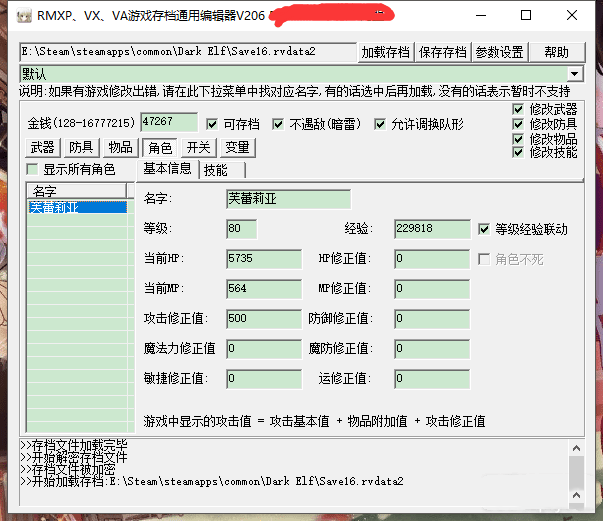Screen dimensions: 603x521
Task: Enable 显示所有角色 checkbox
Action: [32, 169]
